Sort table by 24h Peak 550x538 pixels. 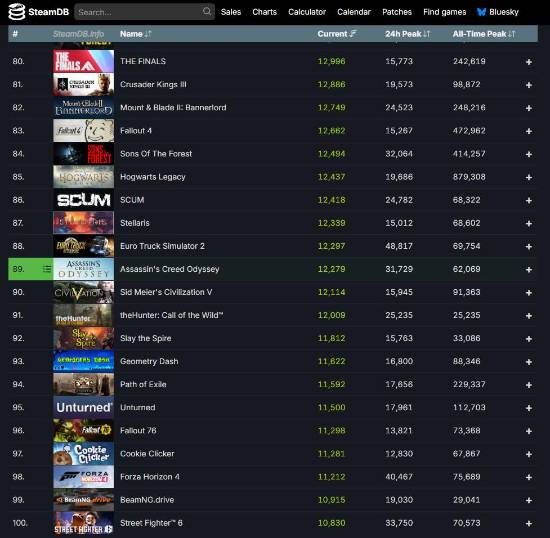pos(407,34)
